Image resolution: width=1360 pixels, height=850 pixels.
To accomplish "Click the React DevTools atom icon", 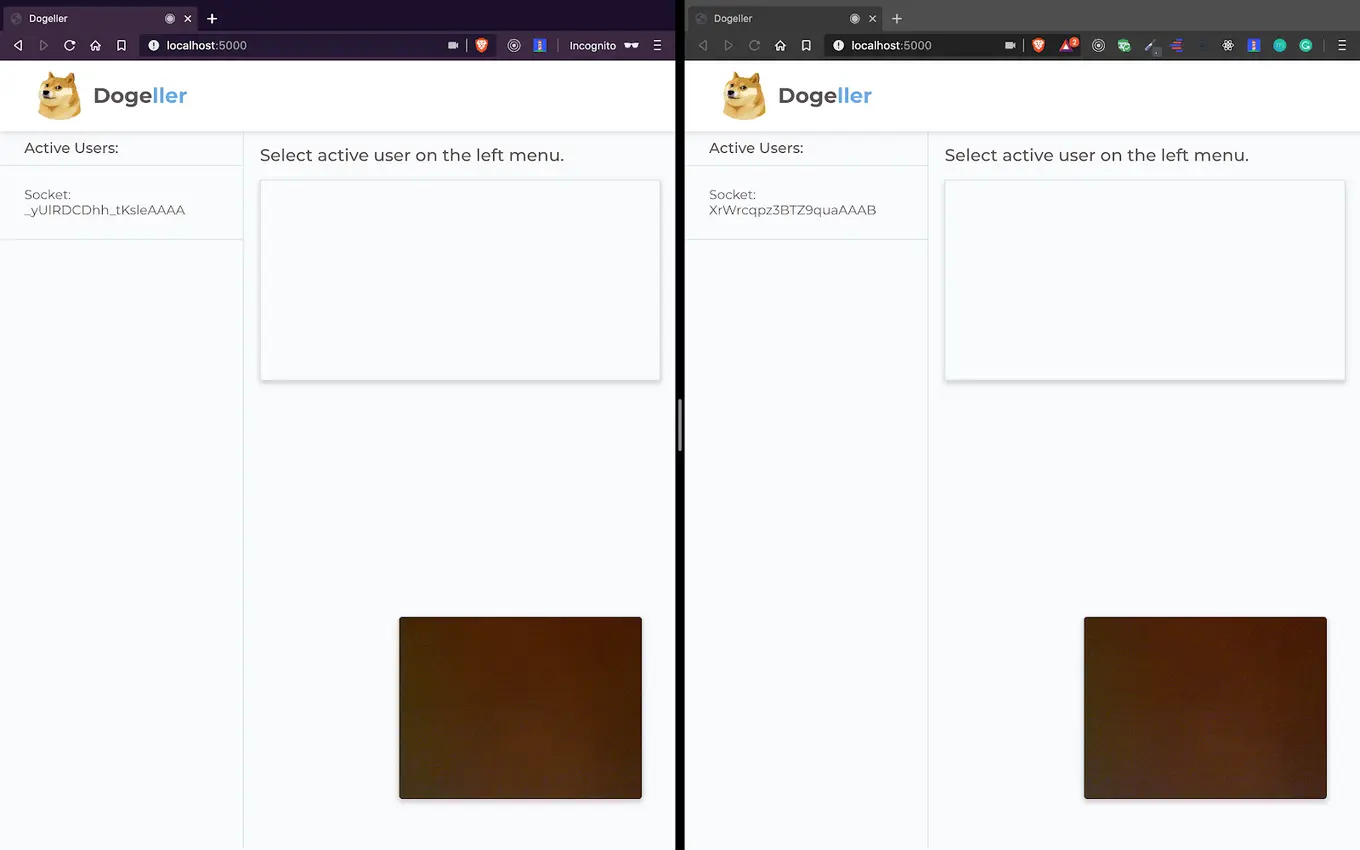I will [1228, 45].
